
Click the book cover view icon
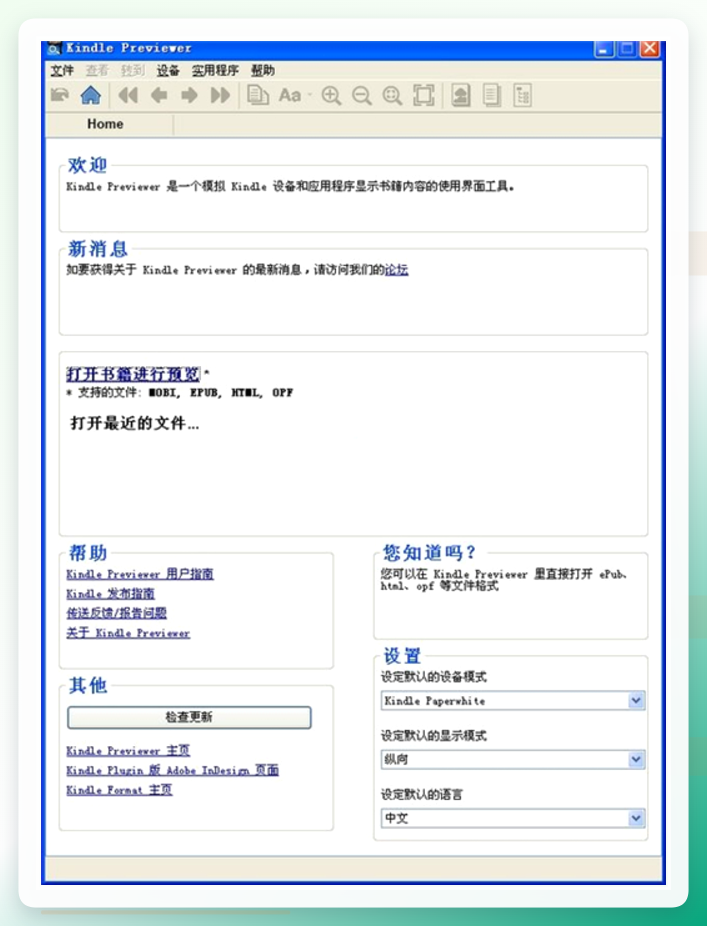(461, 95)
